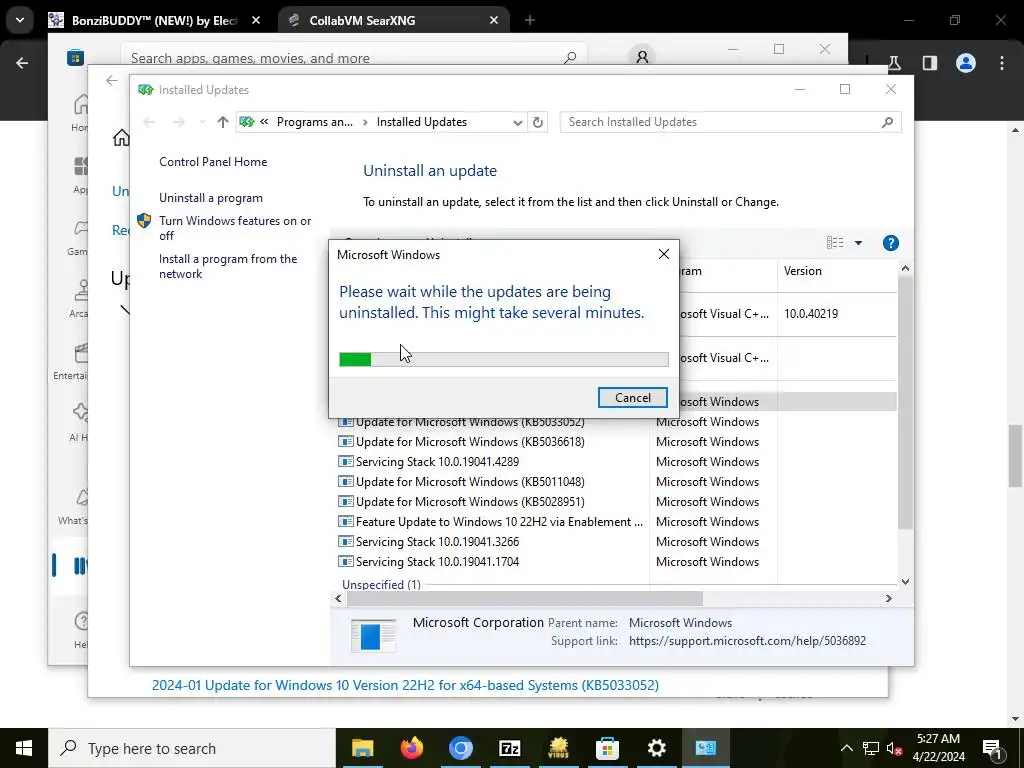Click Microsoft Store search box
The image size is (1024, 768).
[x=353, y=57]
